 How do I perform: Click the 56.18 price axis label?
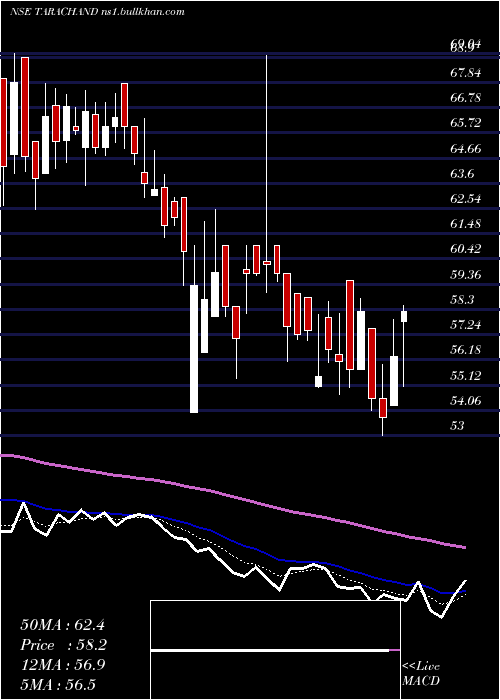coord(466,350)
